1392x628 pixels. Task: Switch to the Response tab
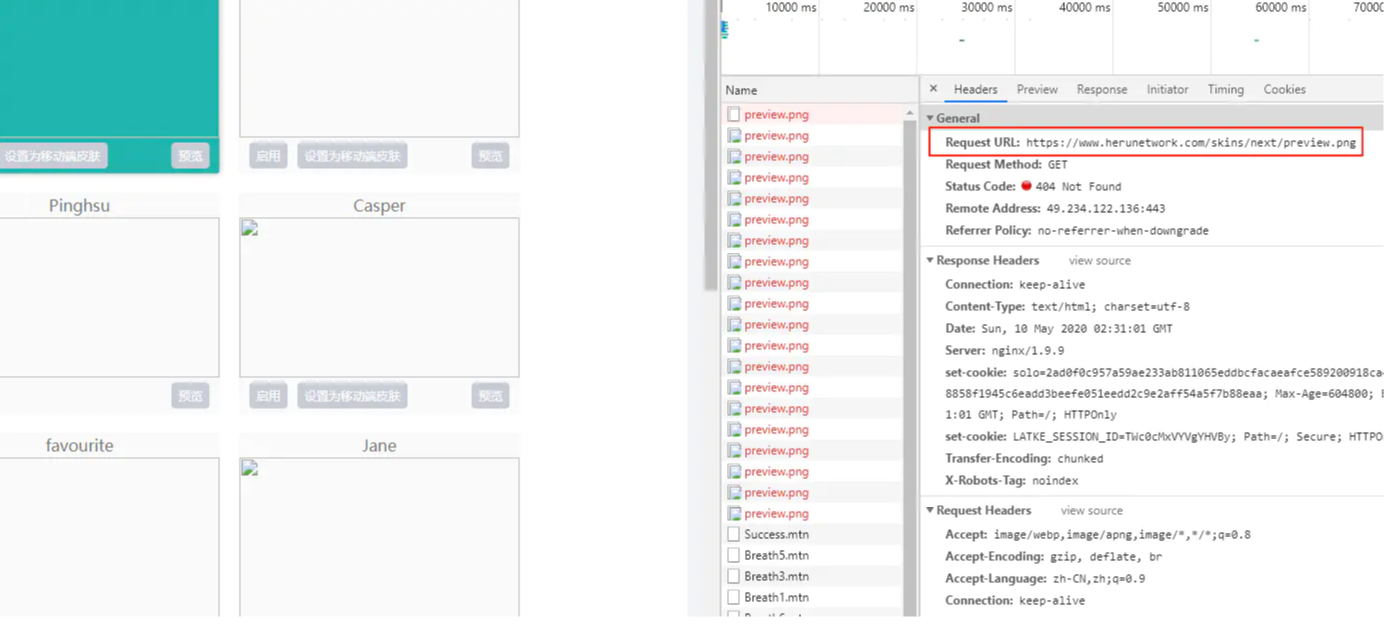(x=1102, y=89)
